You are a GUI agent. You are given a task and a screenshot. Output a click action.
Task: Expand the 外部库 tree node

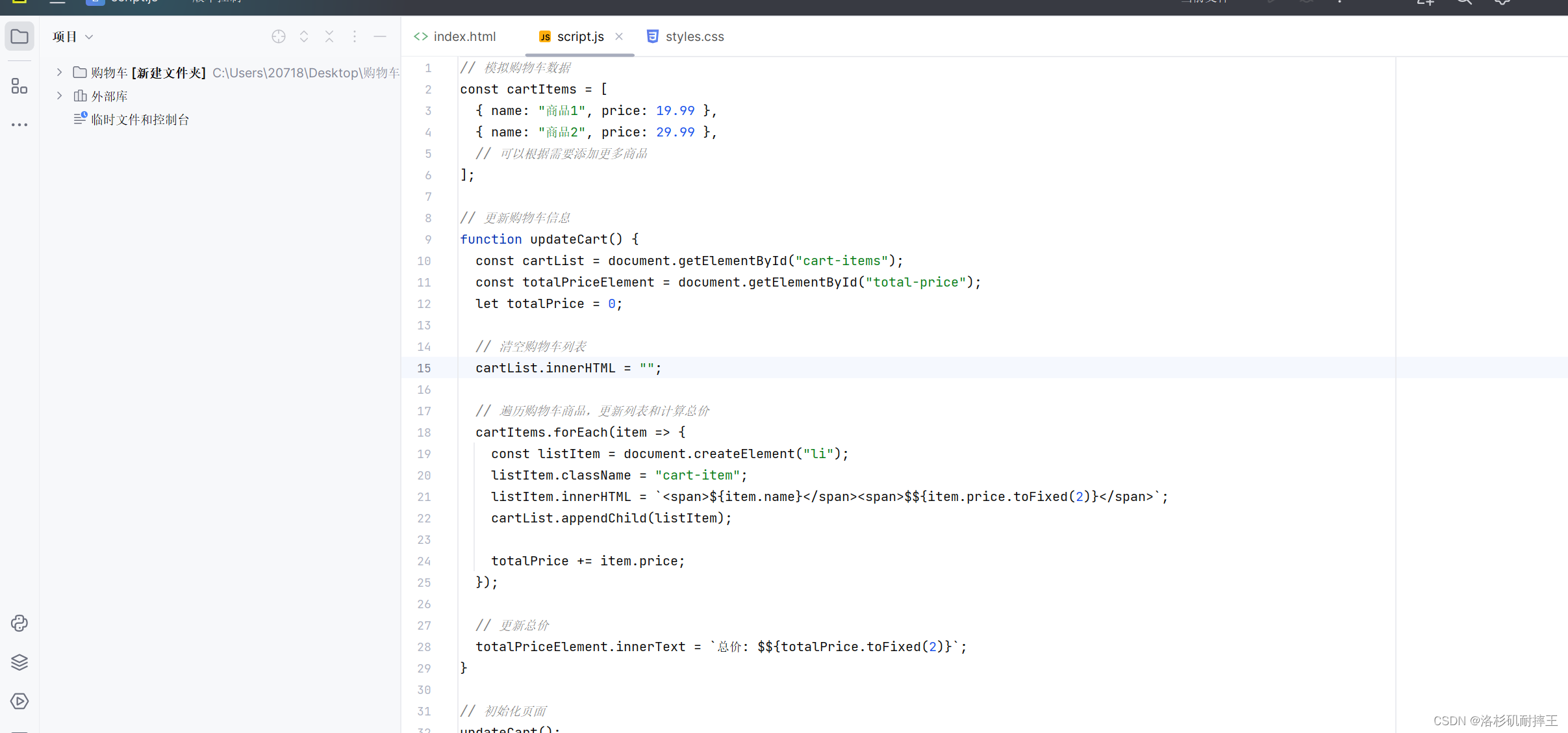pyautogui.click(x=59, y=96)
